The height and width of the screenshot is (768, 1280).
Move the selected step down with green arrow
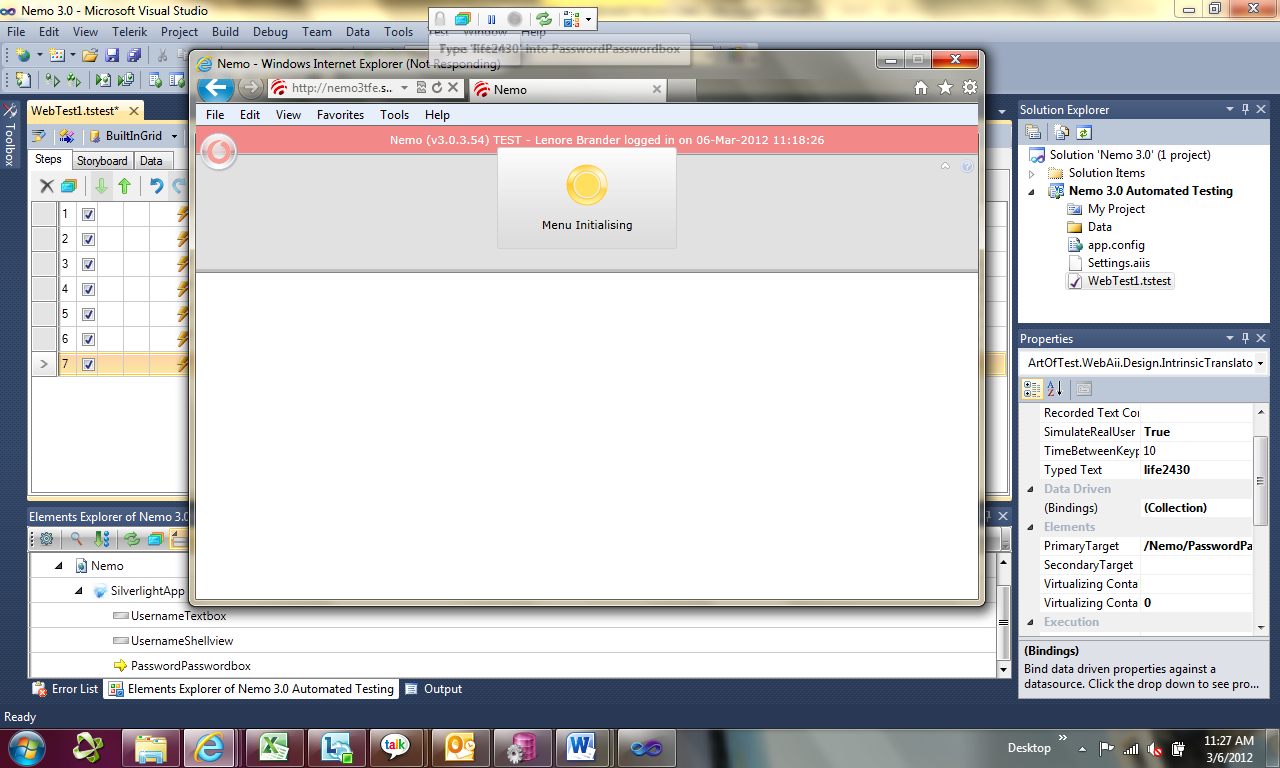[x=101, y=185]
